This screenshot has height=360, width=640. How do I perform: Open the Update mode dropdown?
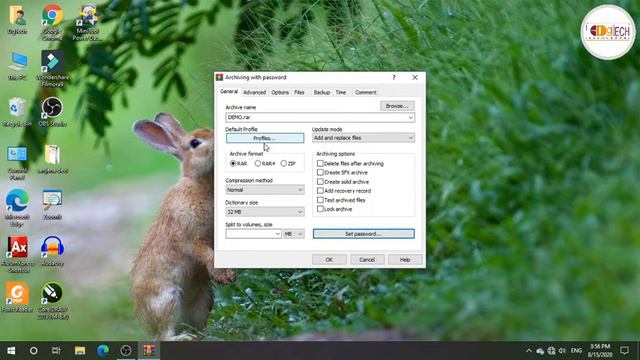(x=363, y=138)
